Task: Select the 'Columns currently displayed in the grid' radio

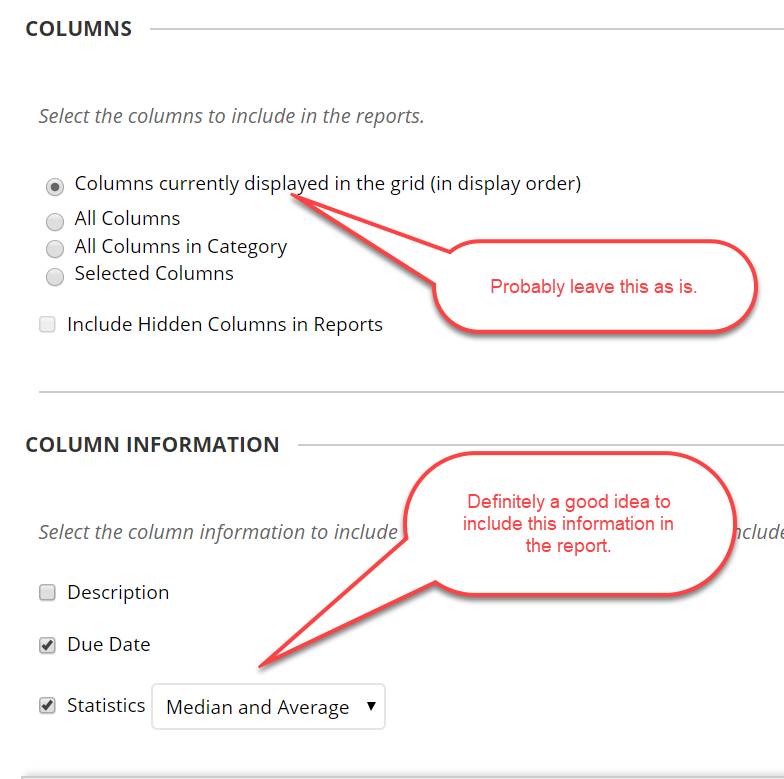Action: pos(55,187)
